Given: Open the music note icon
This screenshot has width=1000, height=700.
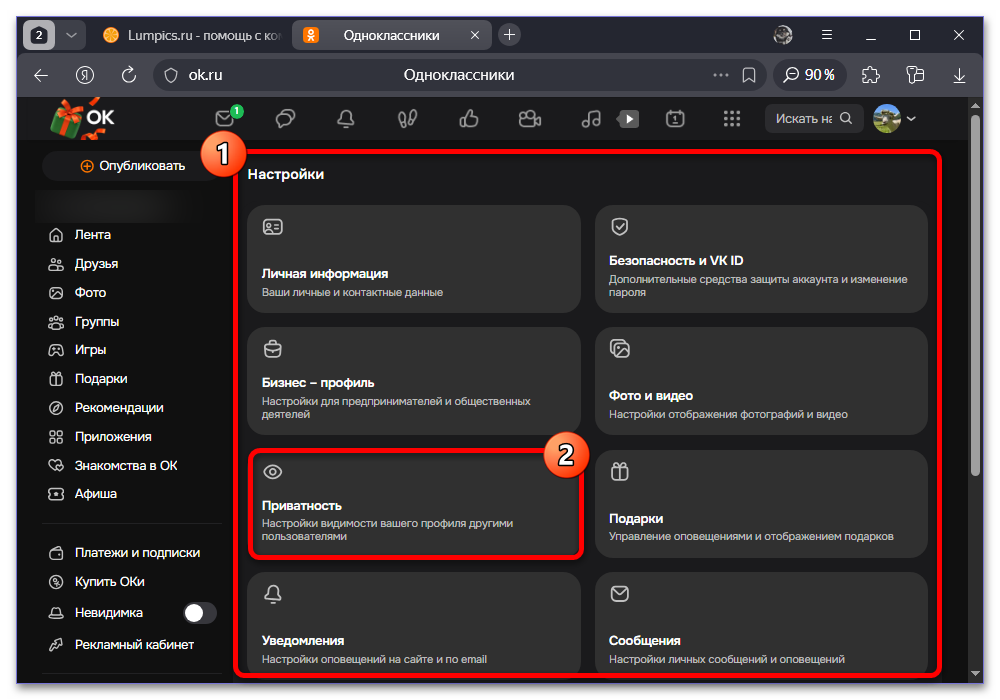Looking at the screenshot, I should pyautogui.click(x=591, y=119).
